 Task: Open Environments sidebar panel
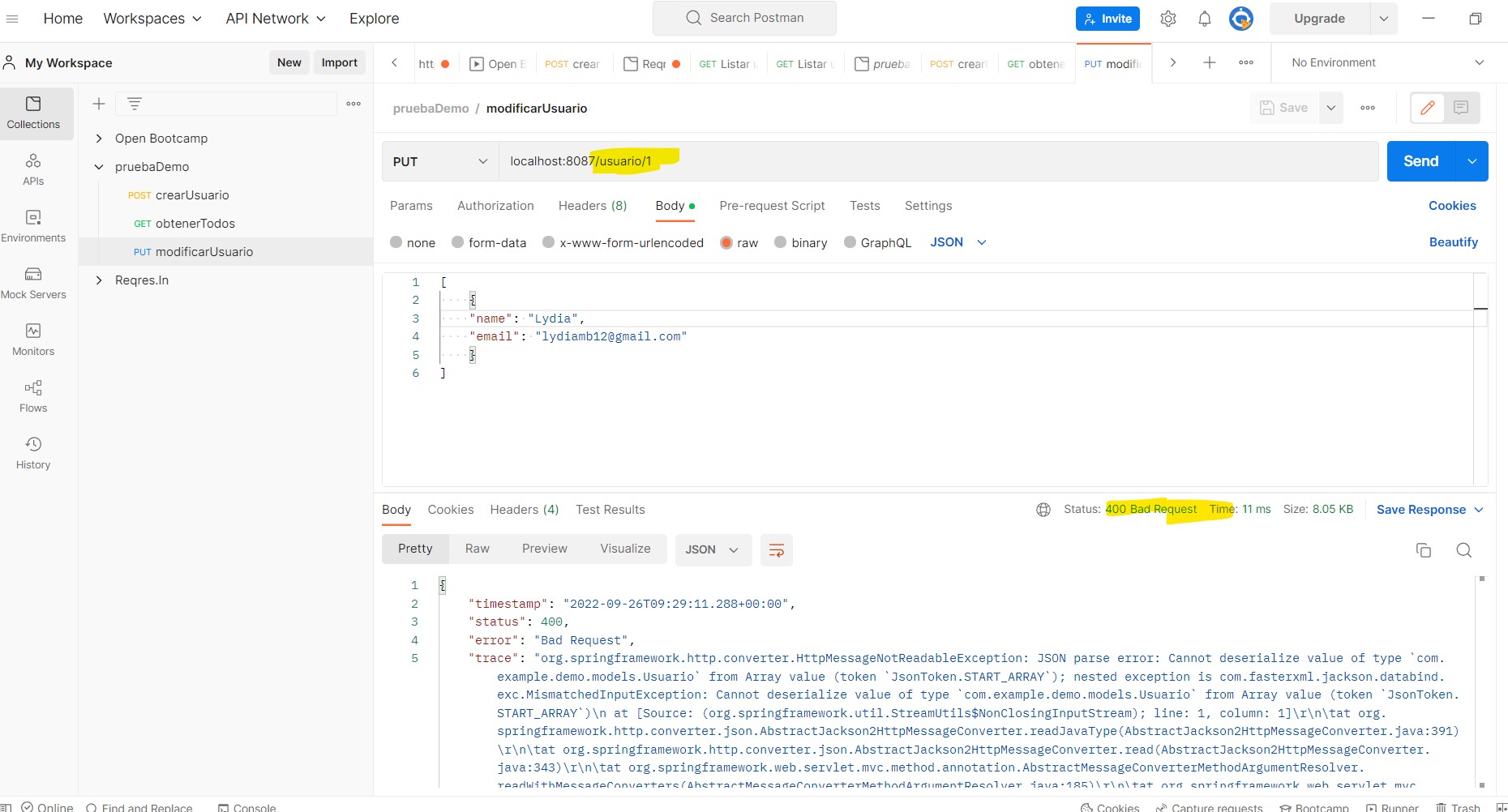[x=33, y=227]
